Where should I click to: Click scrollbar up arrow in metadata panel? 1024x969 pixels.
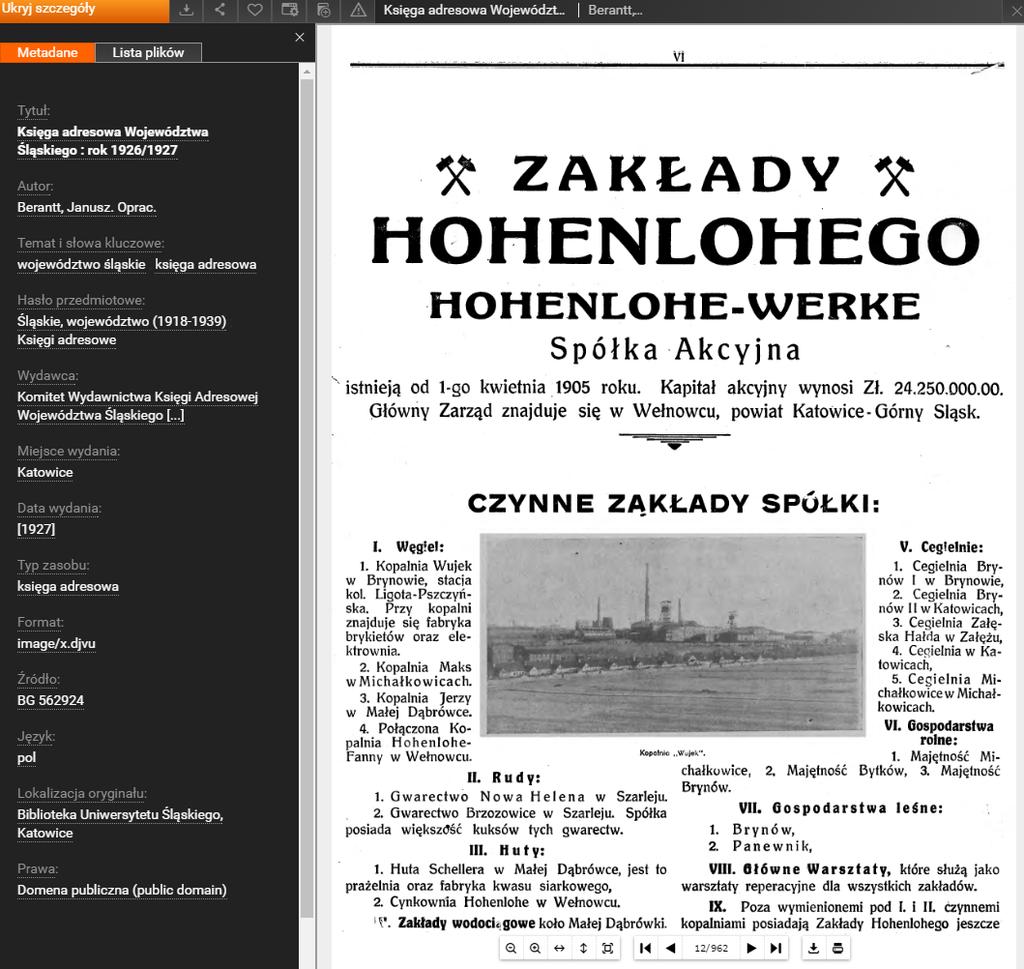tap(307, 71)
